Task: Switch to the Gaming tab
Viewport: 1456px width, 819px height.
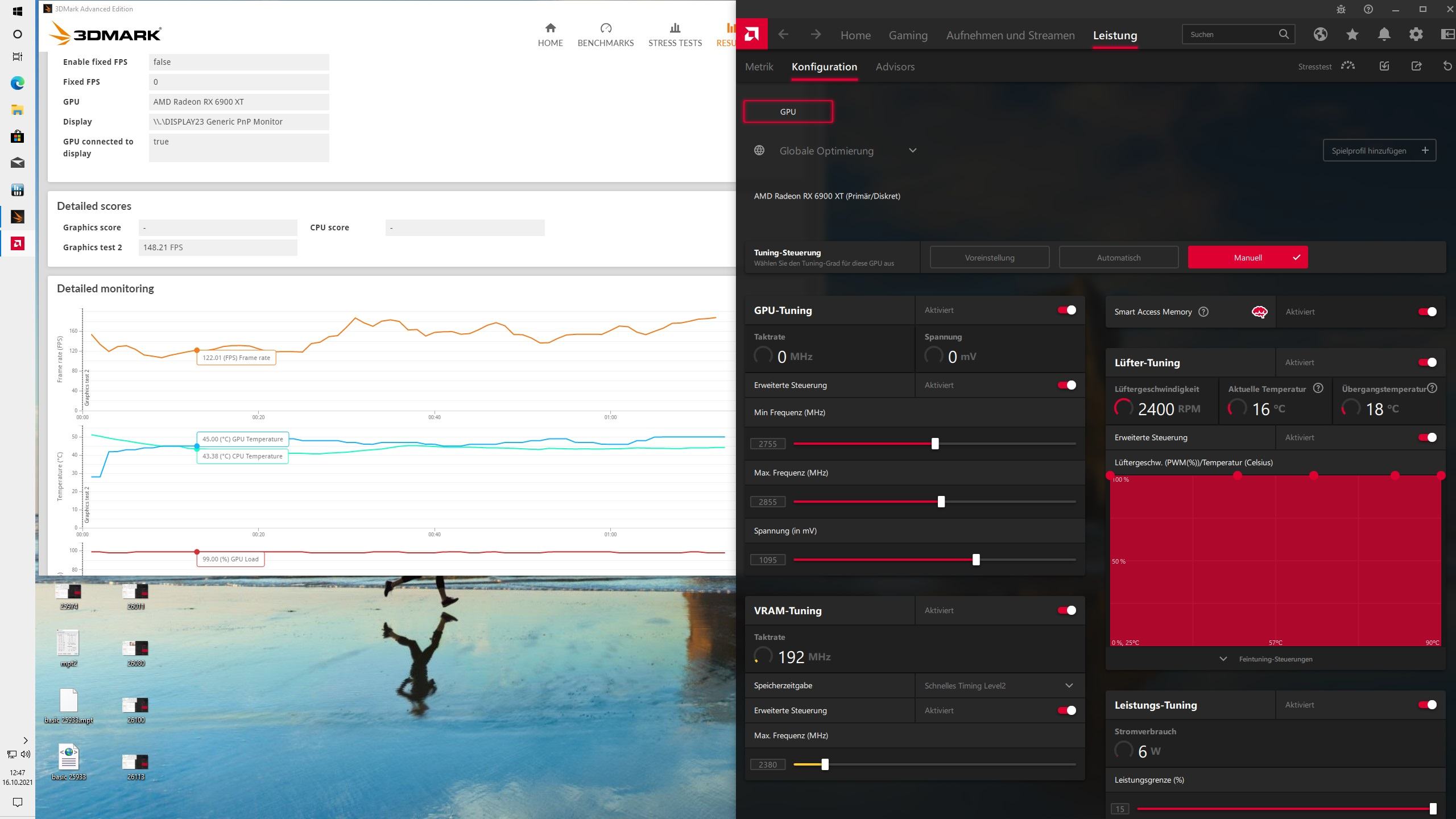Action: pos(908,35)
